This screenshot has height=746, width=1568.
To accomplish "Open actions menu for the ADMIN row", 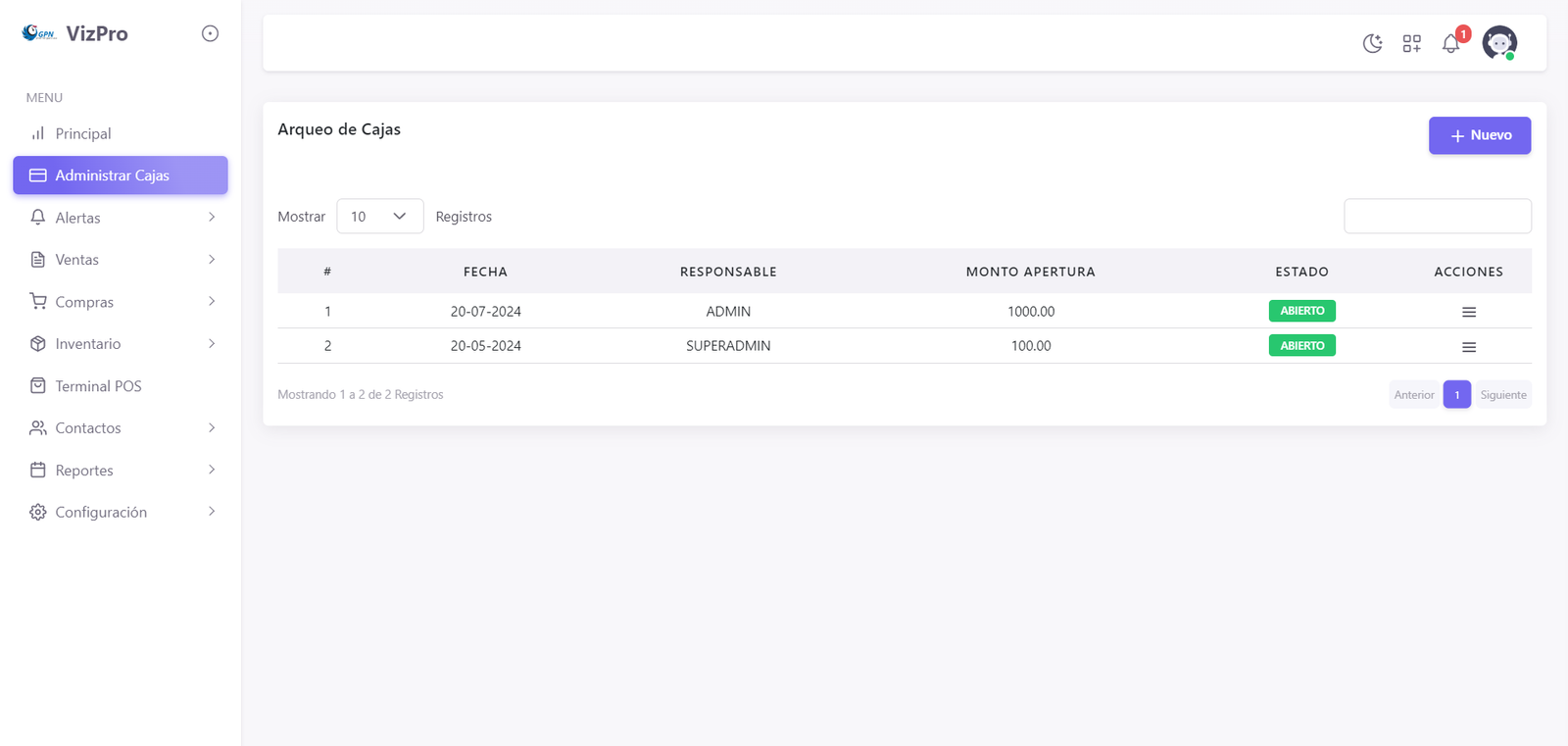I will point(1468,312).
